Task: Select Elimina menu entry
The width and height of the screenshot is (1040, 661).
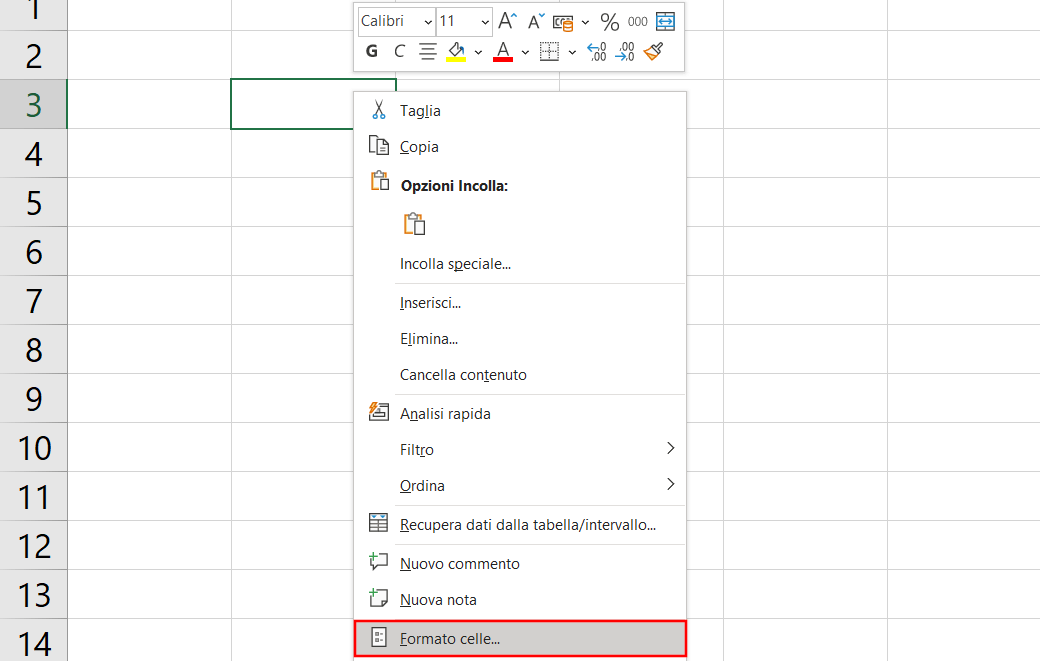Action: 520,339
